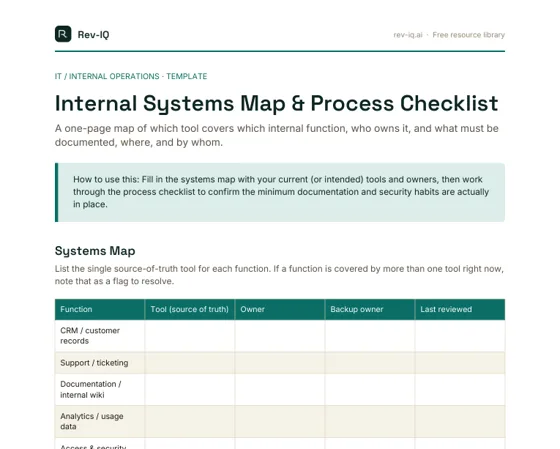The image size is (560, 449).
Task: Click the Last reviewed column header
Action: click(x=460, y=309)
